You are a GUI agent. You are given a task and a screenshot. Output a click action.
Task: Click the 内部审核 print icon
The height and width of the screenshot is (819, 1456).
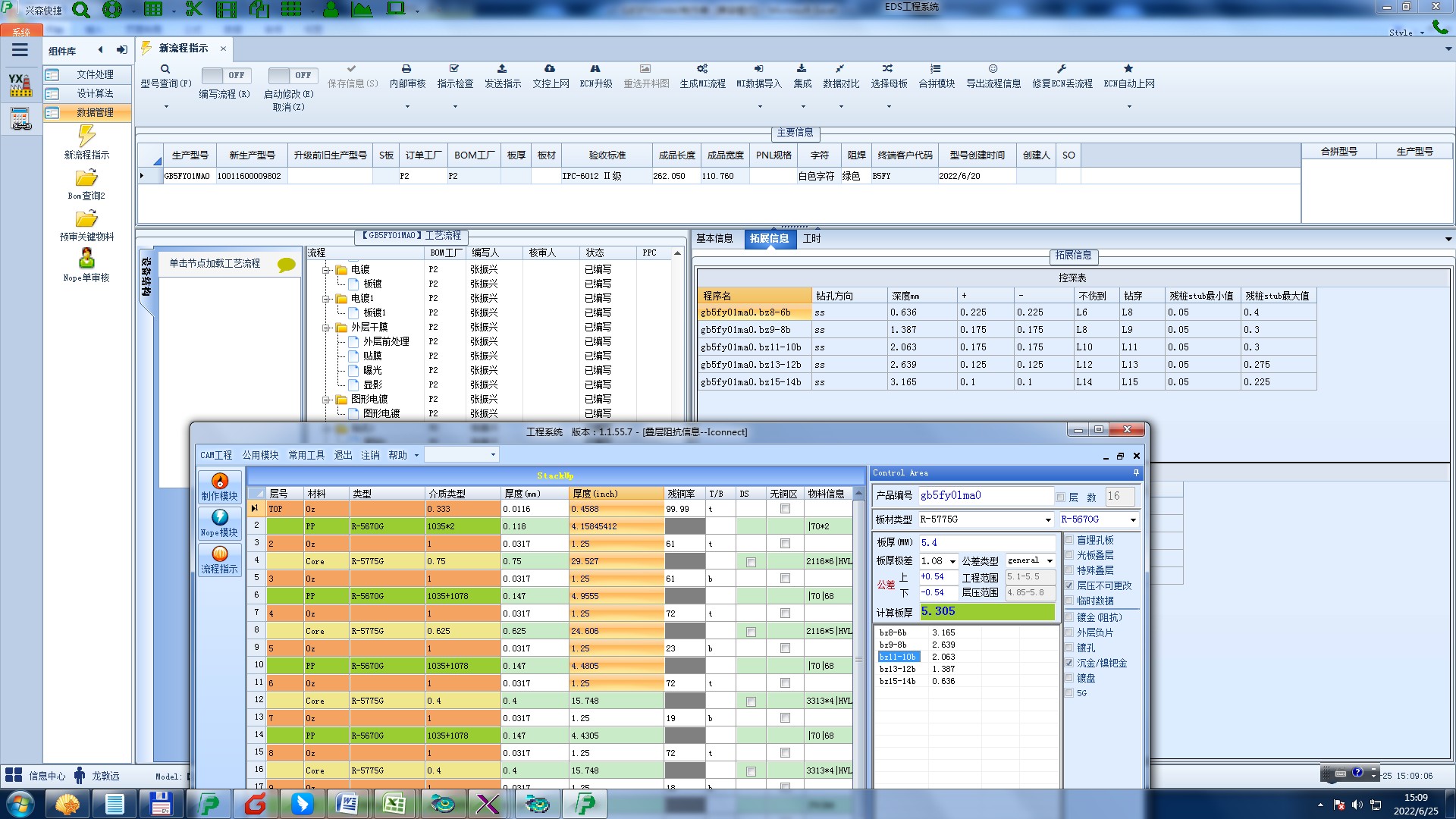406,69
